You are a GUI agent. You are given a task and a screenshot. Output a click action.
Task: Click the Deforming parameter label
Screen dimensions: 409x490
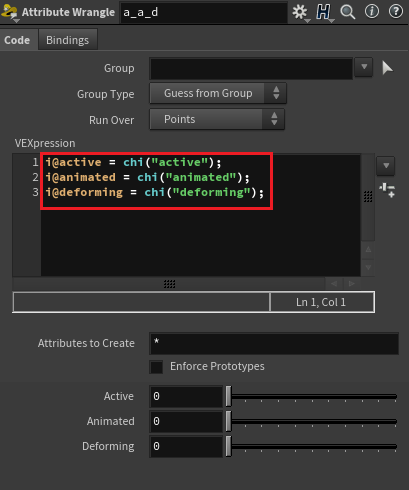click(108, 446)
